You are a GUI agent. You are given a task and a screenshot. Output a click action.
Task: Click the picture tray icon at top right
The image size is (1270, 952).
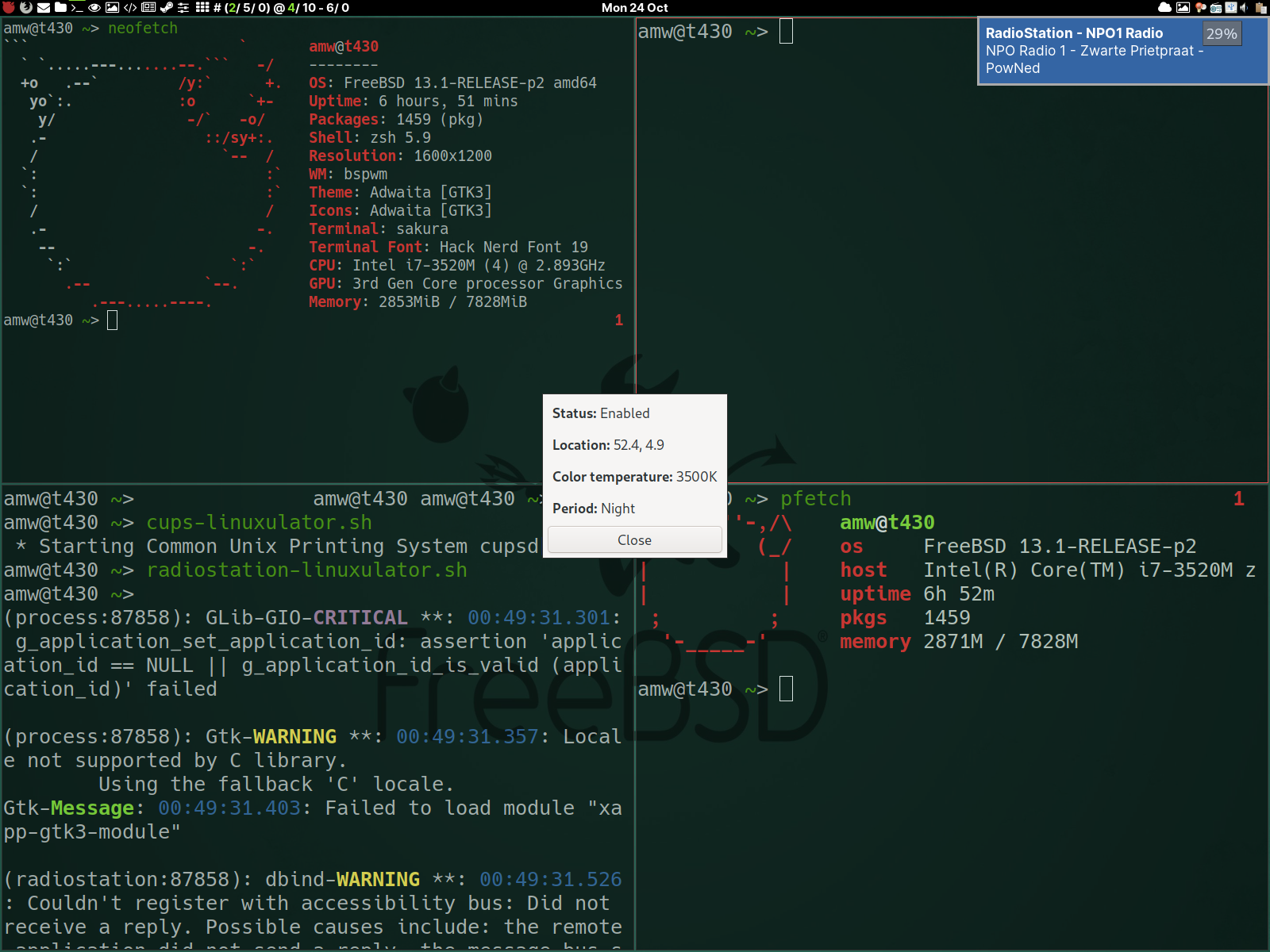point(1183,8)
